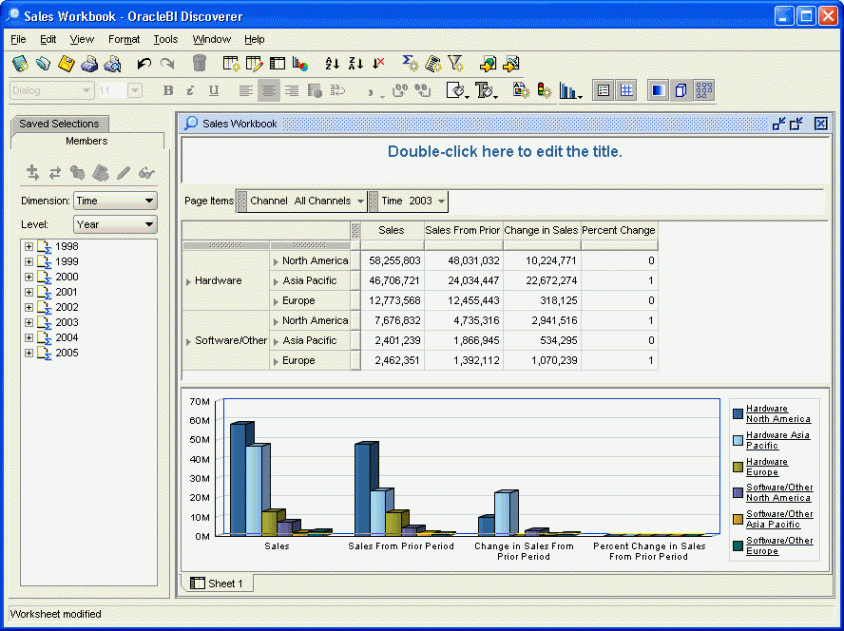Screen dimensions: 844x631
Task: Open the File menu
Action: click(x=18, y=39)
